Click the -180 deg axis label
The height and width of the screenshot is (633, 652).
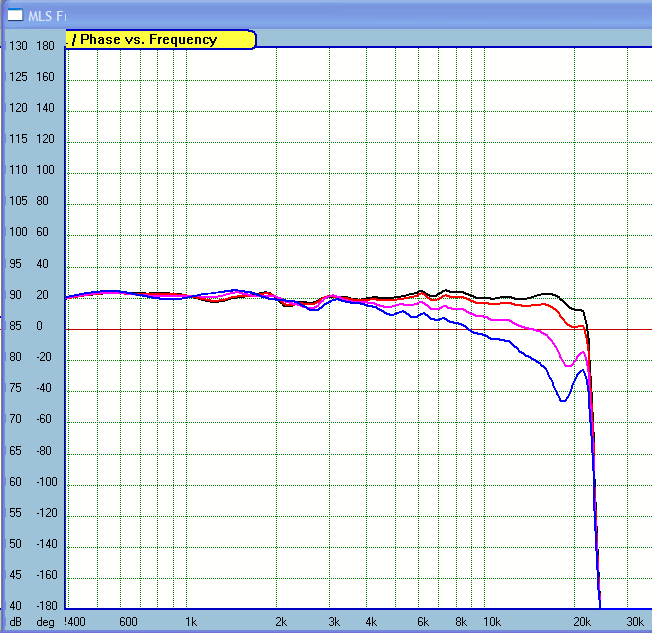47,605
